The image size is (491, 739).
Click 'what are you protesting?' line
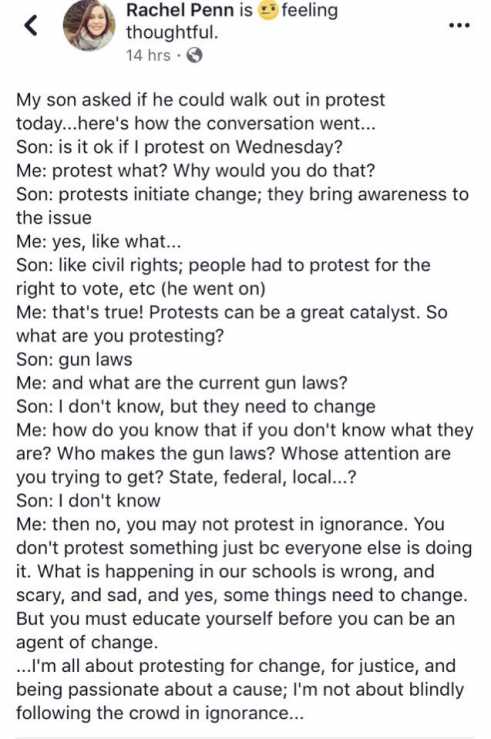[x=120, y=336]
